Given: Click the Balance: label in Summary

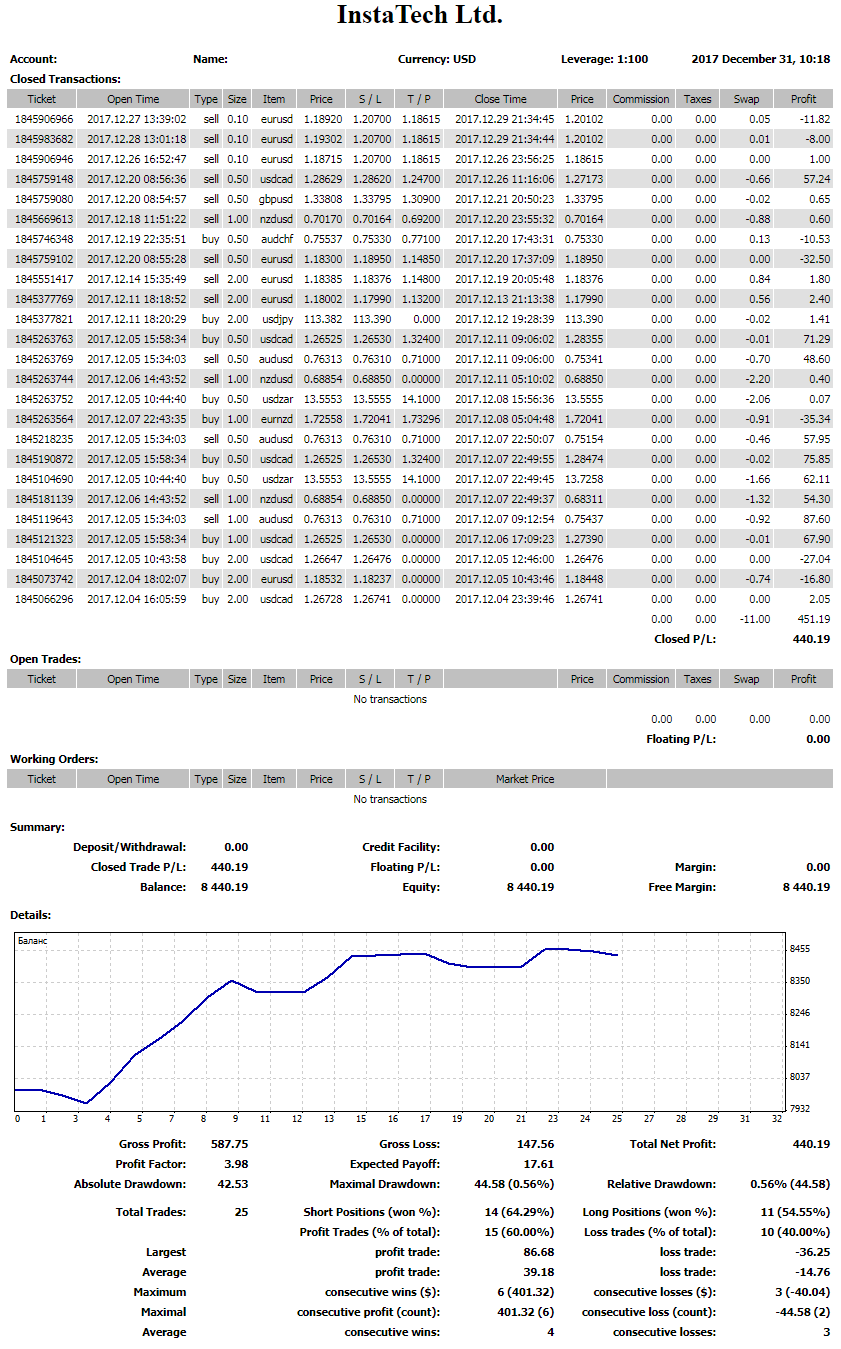Looking at the screenshot, I should 163,887.
